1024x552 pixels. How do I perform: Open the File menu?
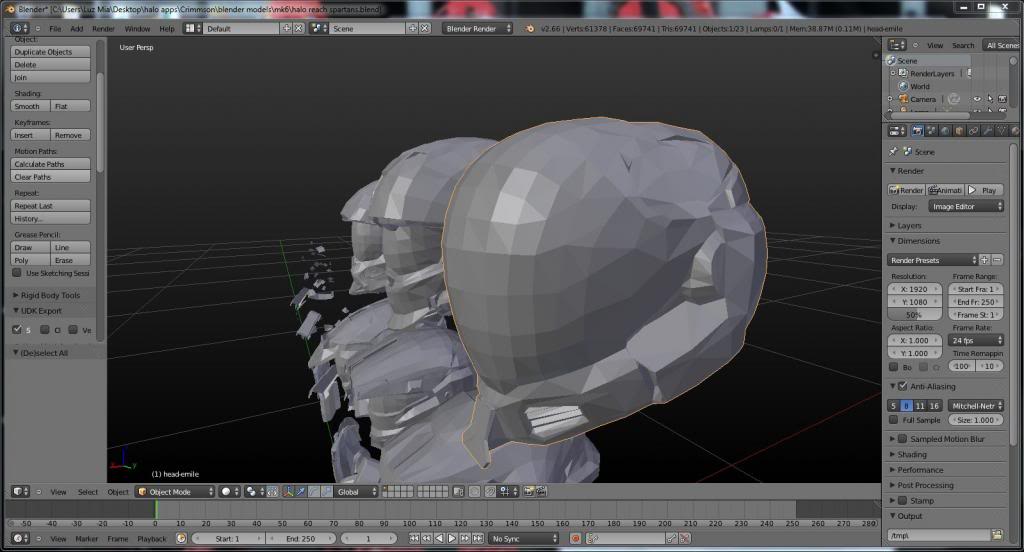[56, 29]
